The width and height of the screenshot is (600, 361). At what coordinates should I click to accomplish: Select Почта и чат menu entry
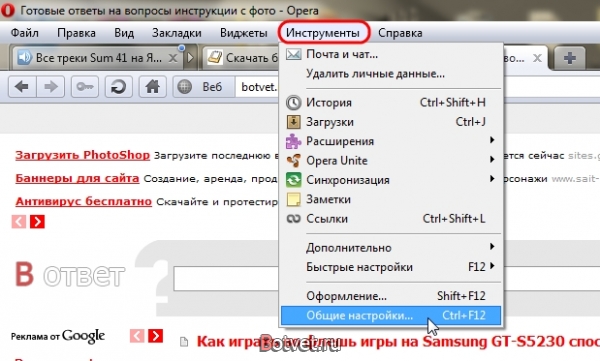[x=391, y=54]
